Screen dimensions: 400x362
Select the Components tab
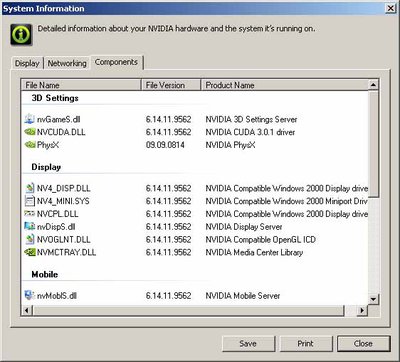pyautogui.click(x=116, y=62)
